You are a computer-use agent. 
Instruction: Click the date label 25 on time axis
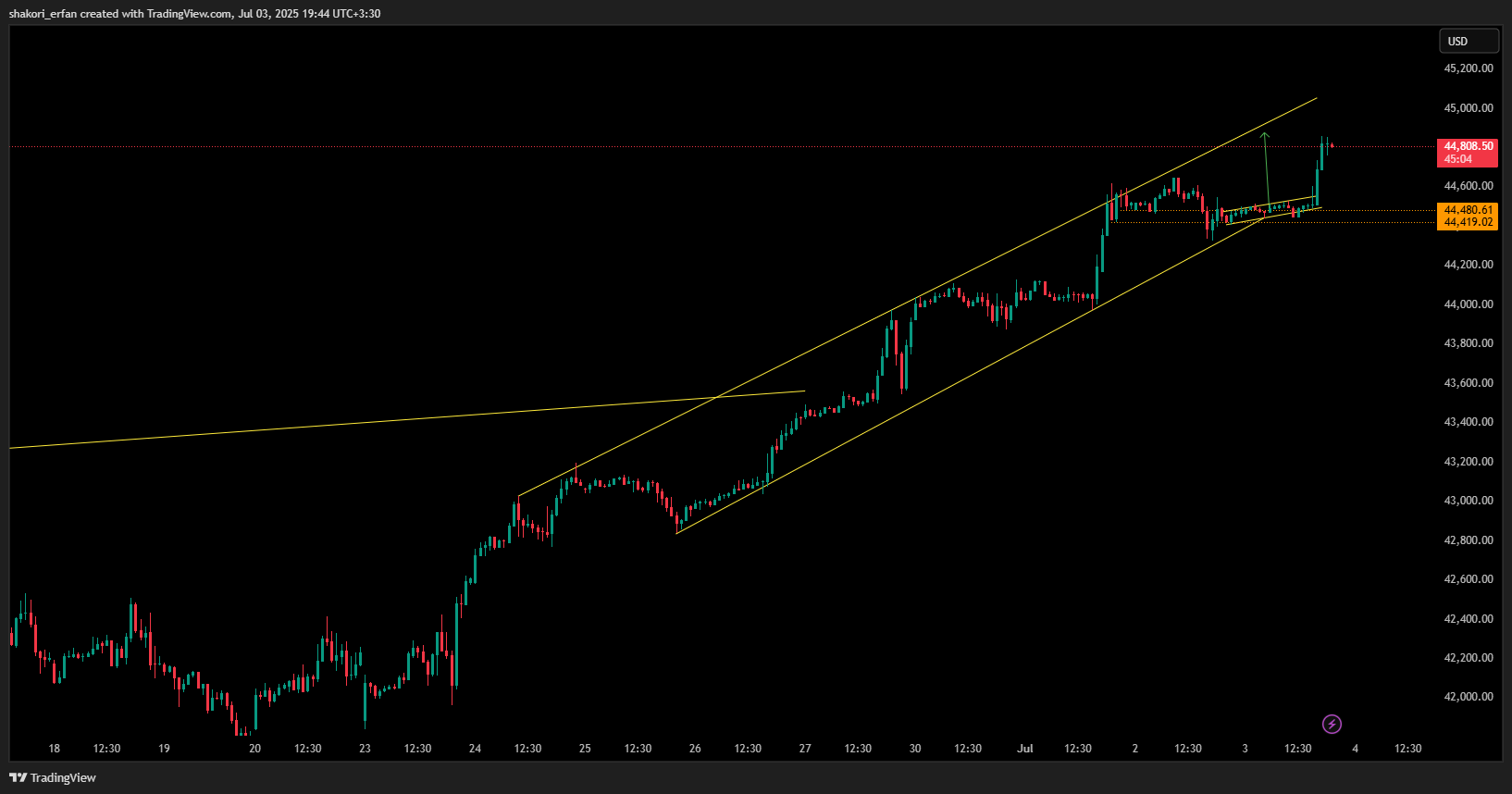tap(585, 749)
